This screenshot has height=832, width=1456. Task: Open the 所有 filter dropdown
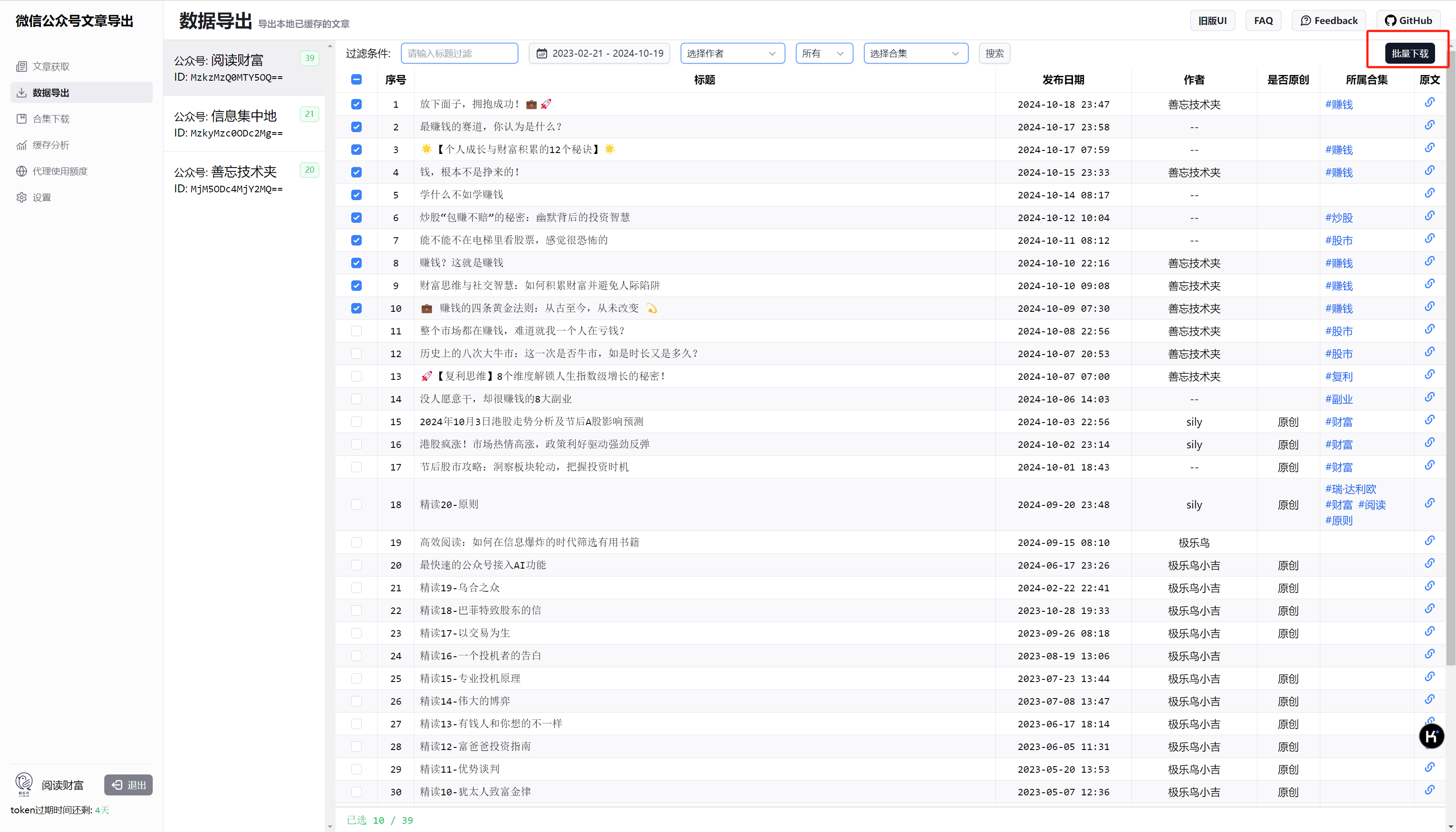click(x=824, y=53)
